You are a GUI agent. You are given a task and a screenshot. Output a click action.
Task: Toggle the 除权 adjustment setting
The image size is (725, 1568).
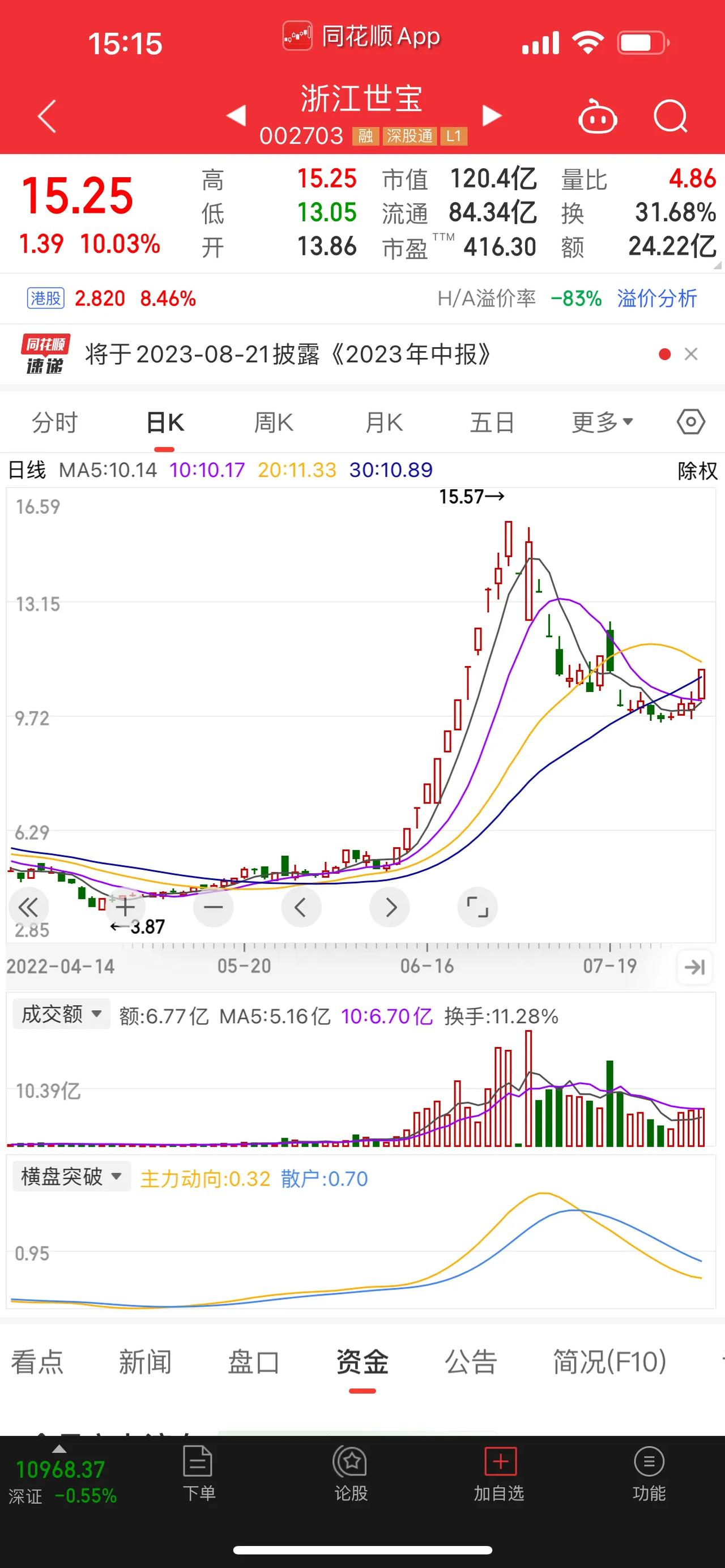pyautogui.click(x=698, y=471)
